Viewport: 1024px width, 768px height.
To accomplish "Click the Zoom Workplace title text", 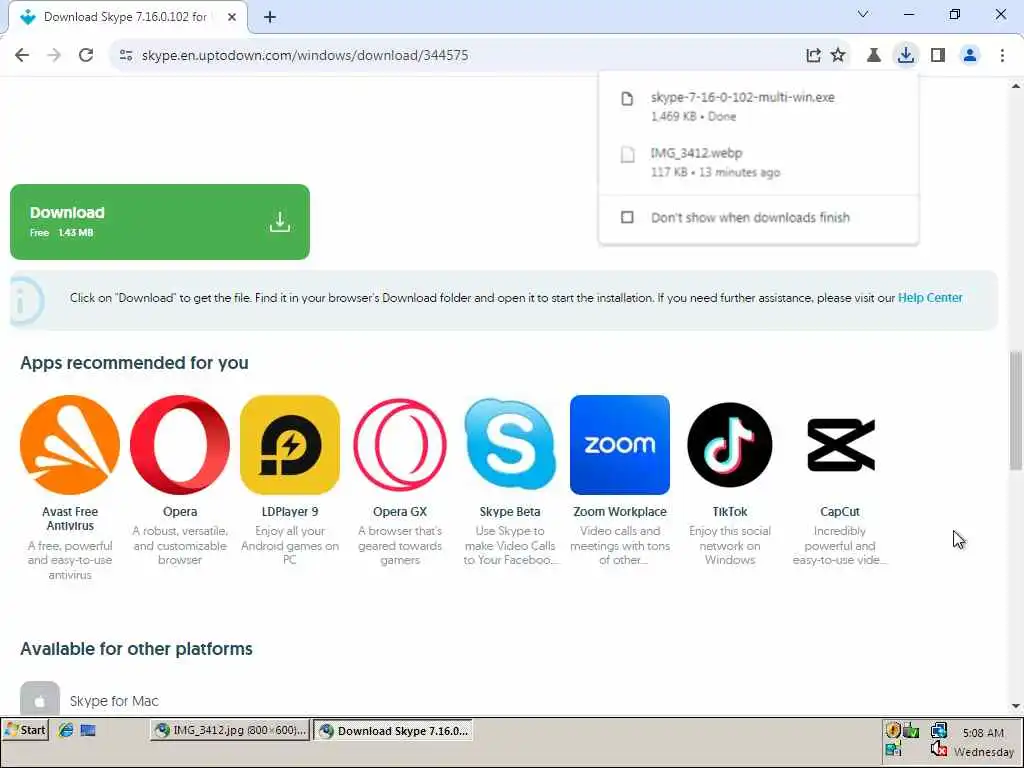I will pyautogui.click(x=620, y=511).
